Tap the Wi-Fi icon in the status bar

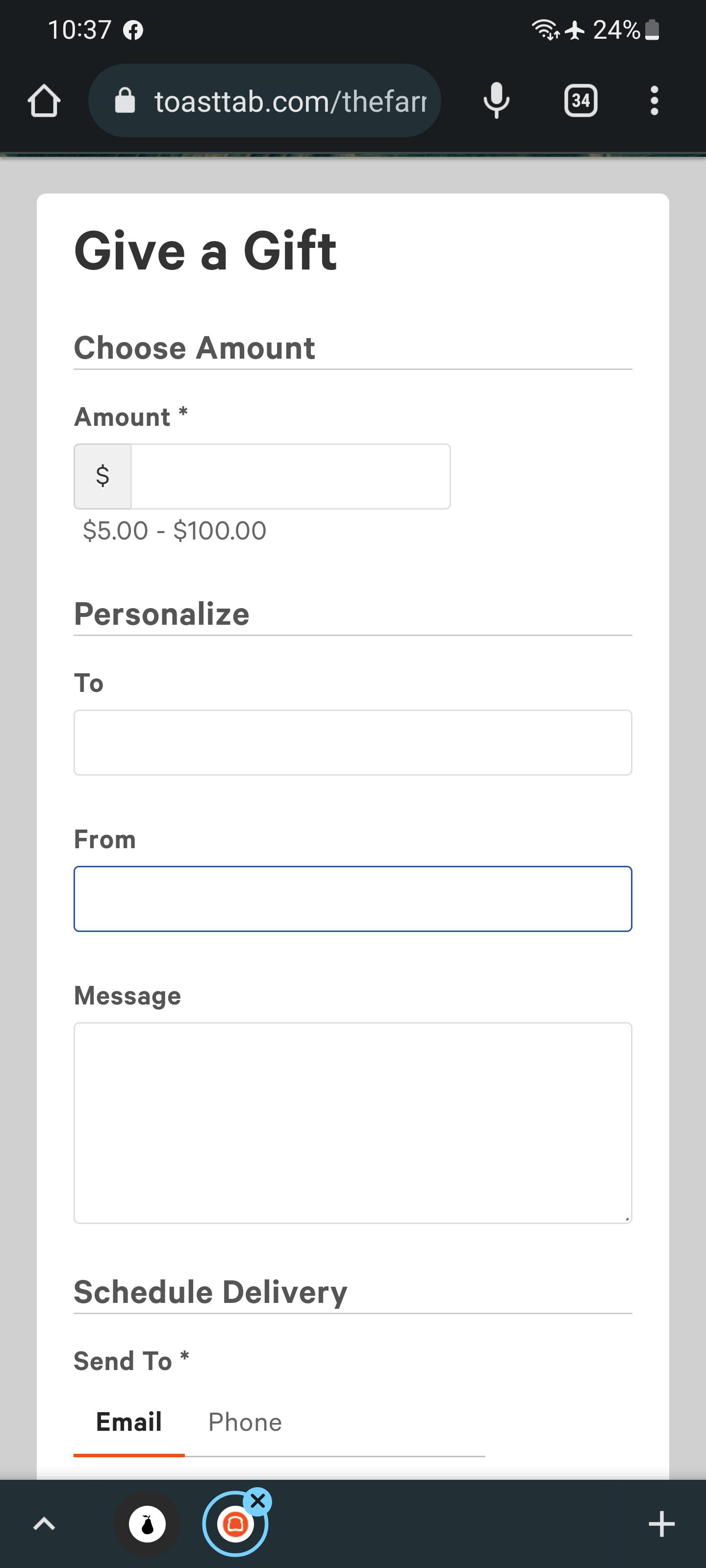coord(544,28)
